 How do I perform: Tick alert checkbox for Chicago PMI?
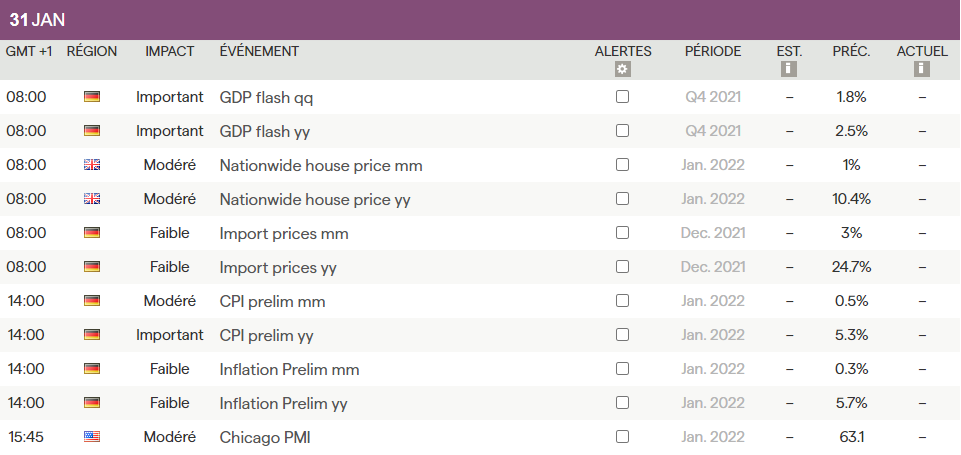[x=622, y=437]
